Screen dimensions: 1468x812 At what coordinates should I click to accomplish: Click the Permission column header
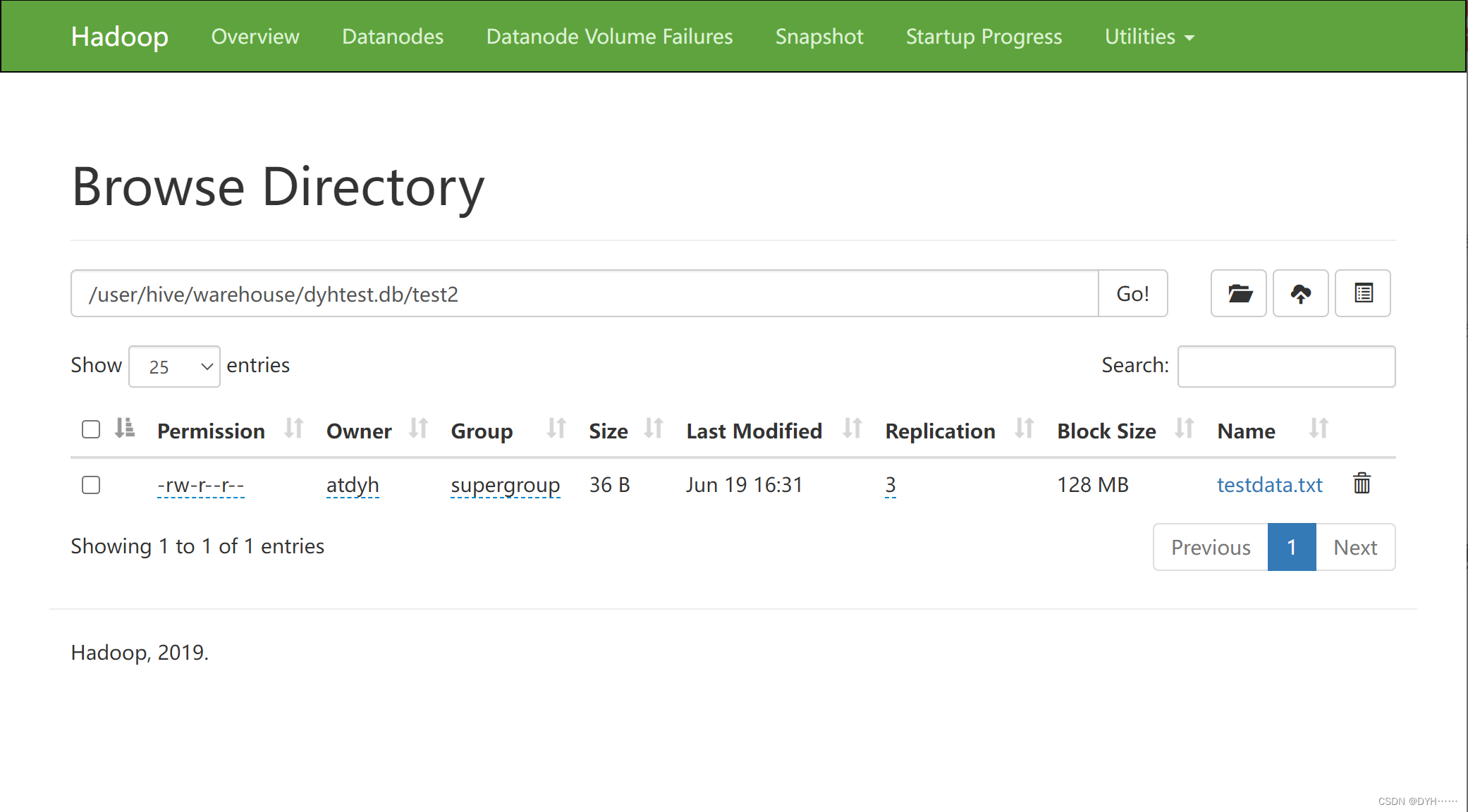click(x=211, y=431)
